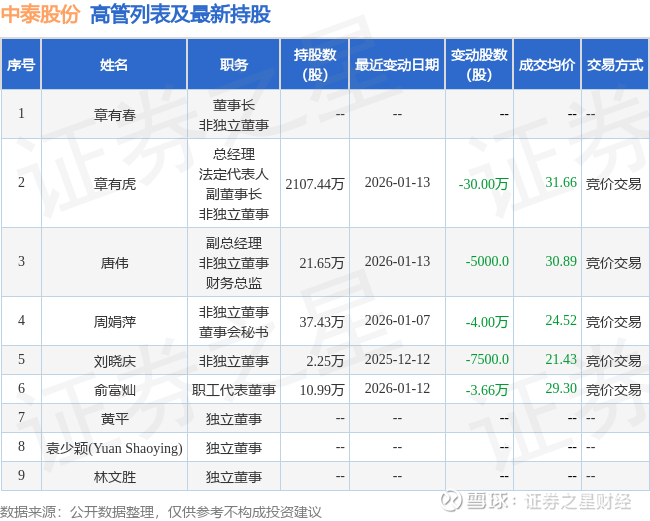Screen dimensions: 650x521
Task: Click the average price 21.43
Action: (x=561, y=359)
